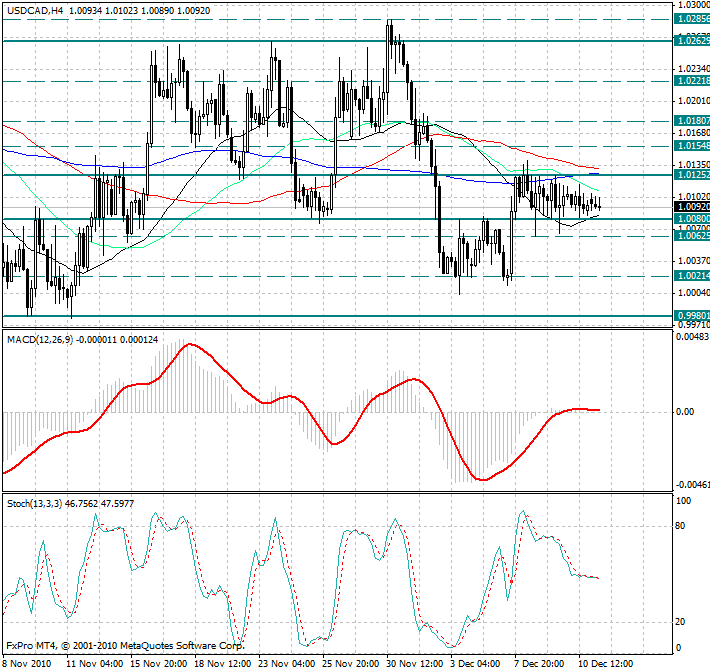Select the 30 Nov 12:00 date label
The height and width of the screenshot is (671, 710).
point(413,663)
